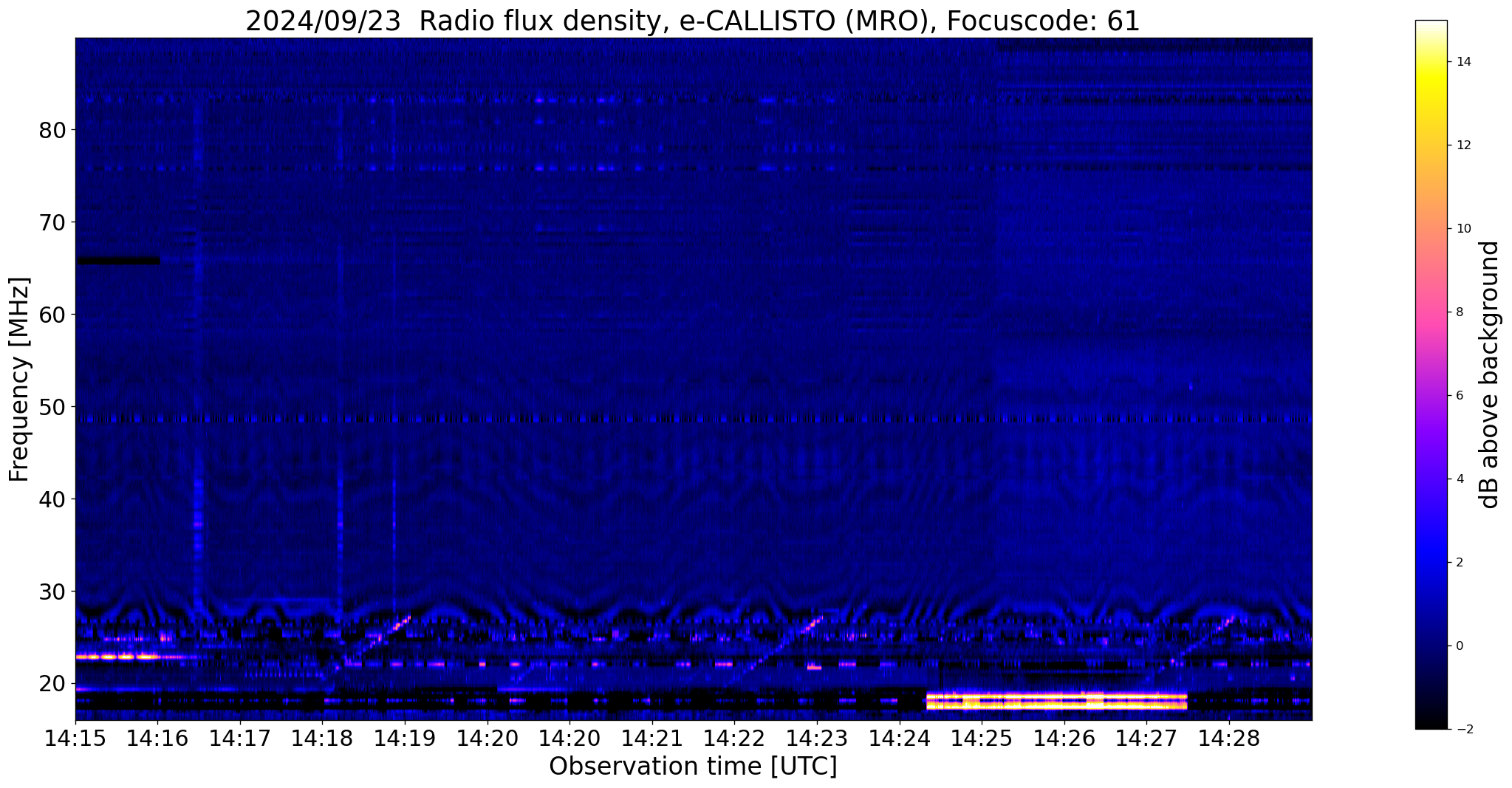This screenshot has width=1512, height=788.
Task: Click the 30 MHz frequency tick label
Action: [52, 592]
